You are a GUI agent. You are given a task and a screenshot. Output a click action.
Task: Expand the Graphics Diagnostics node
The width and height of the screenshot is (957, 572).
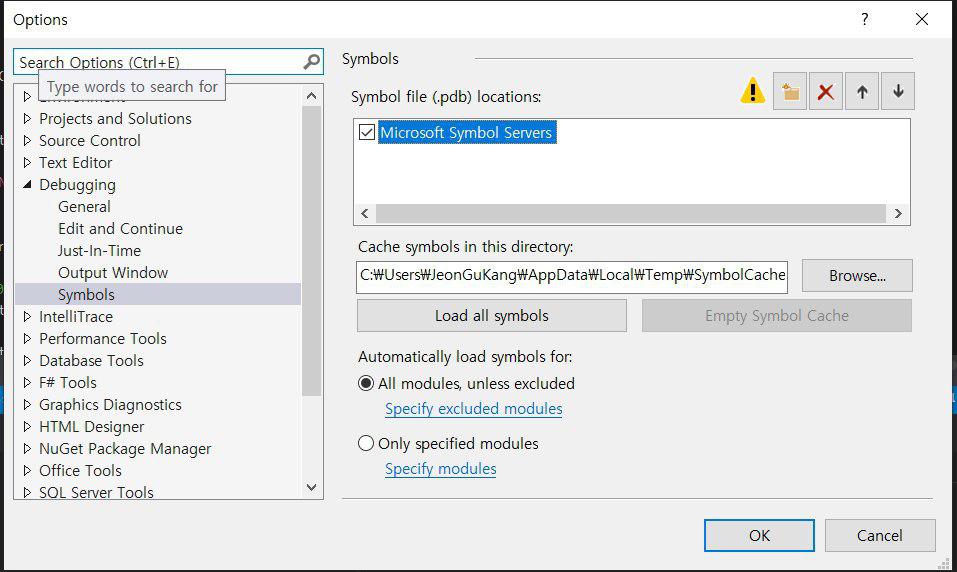[27, 404]
